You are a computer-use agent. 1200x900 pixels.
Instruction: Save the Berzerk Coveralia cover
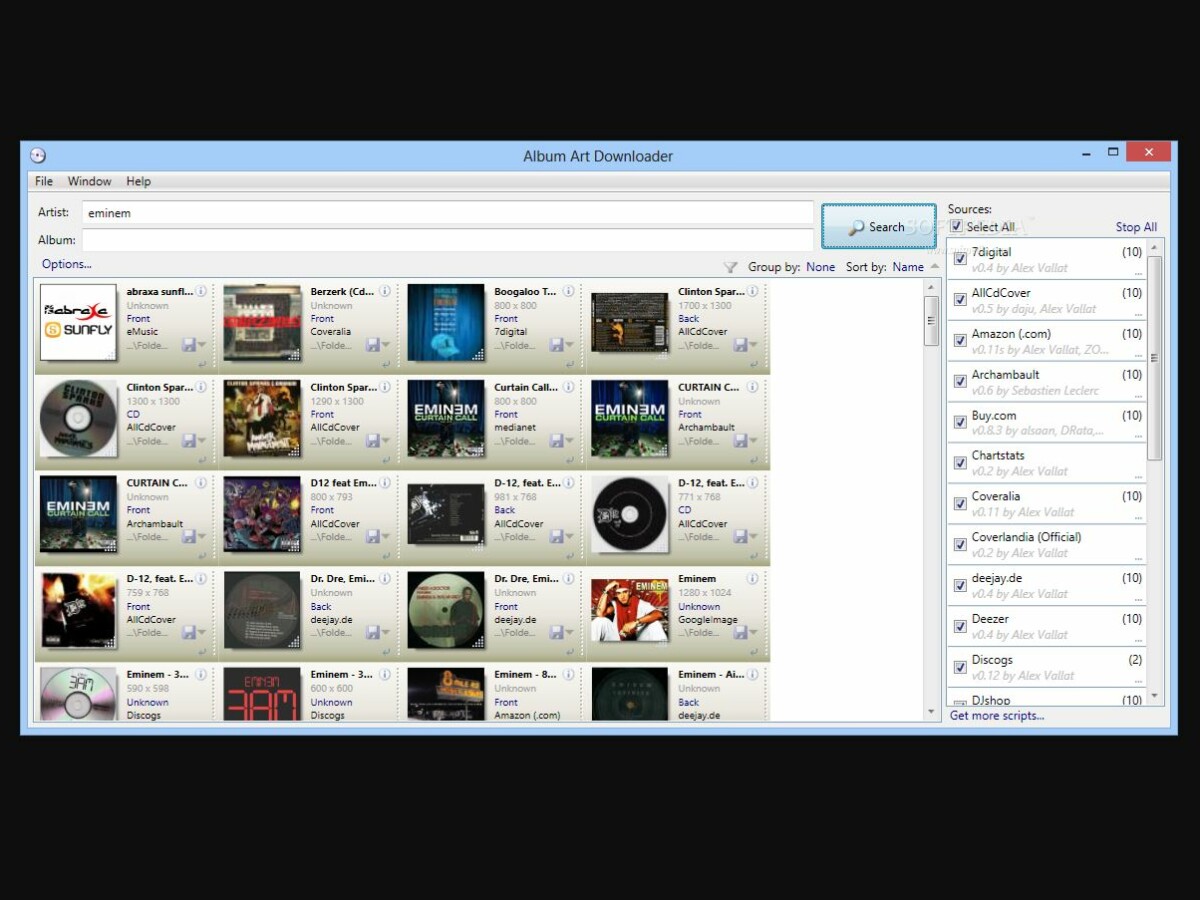[x=373, y=345]
